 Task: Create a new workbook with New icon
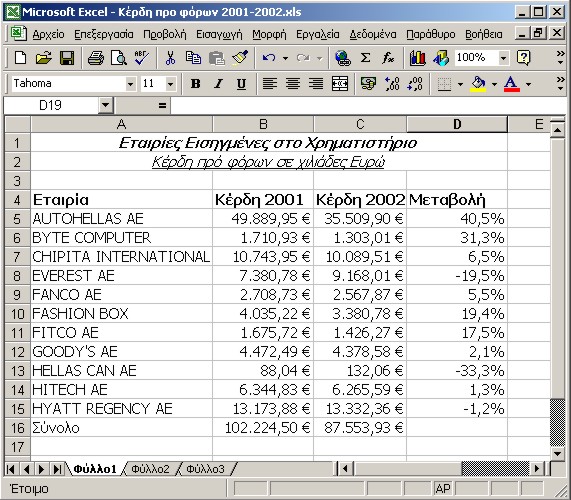20,58
